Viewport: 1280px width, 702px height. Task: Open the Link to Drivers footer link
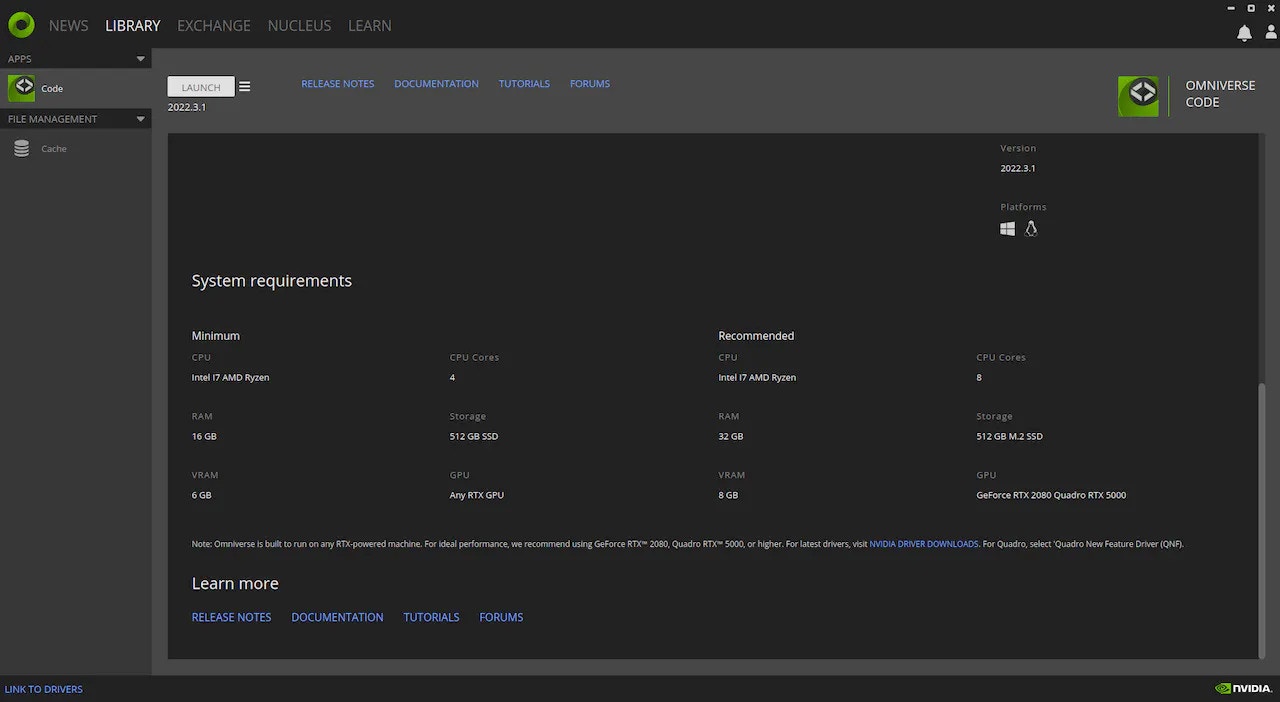44,689
